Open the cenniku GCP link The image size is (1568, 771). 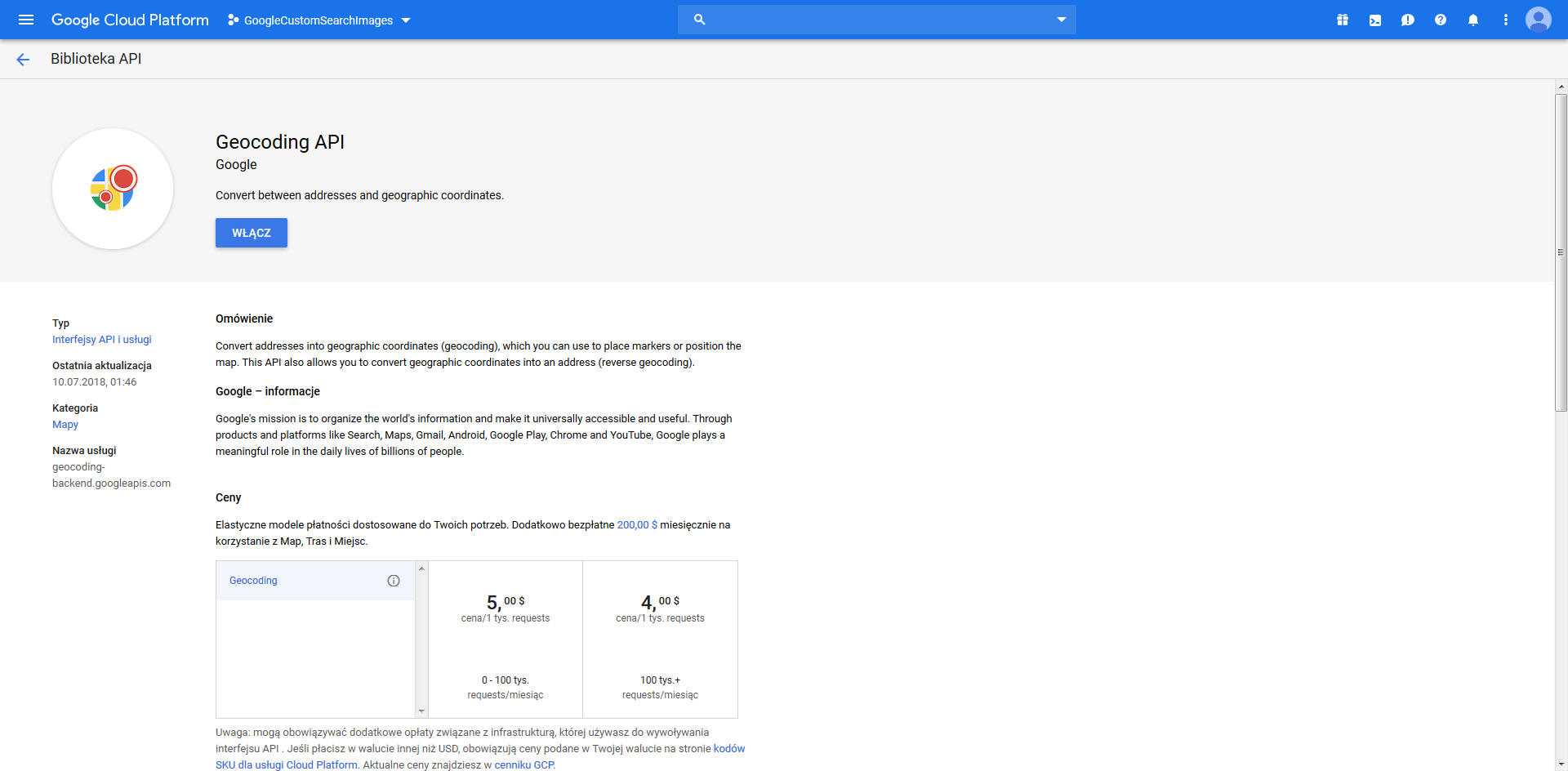pos(524,765)
